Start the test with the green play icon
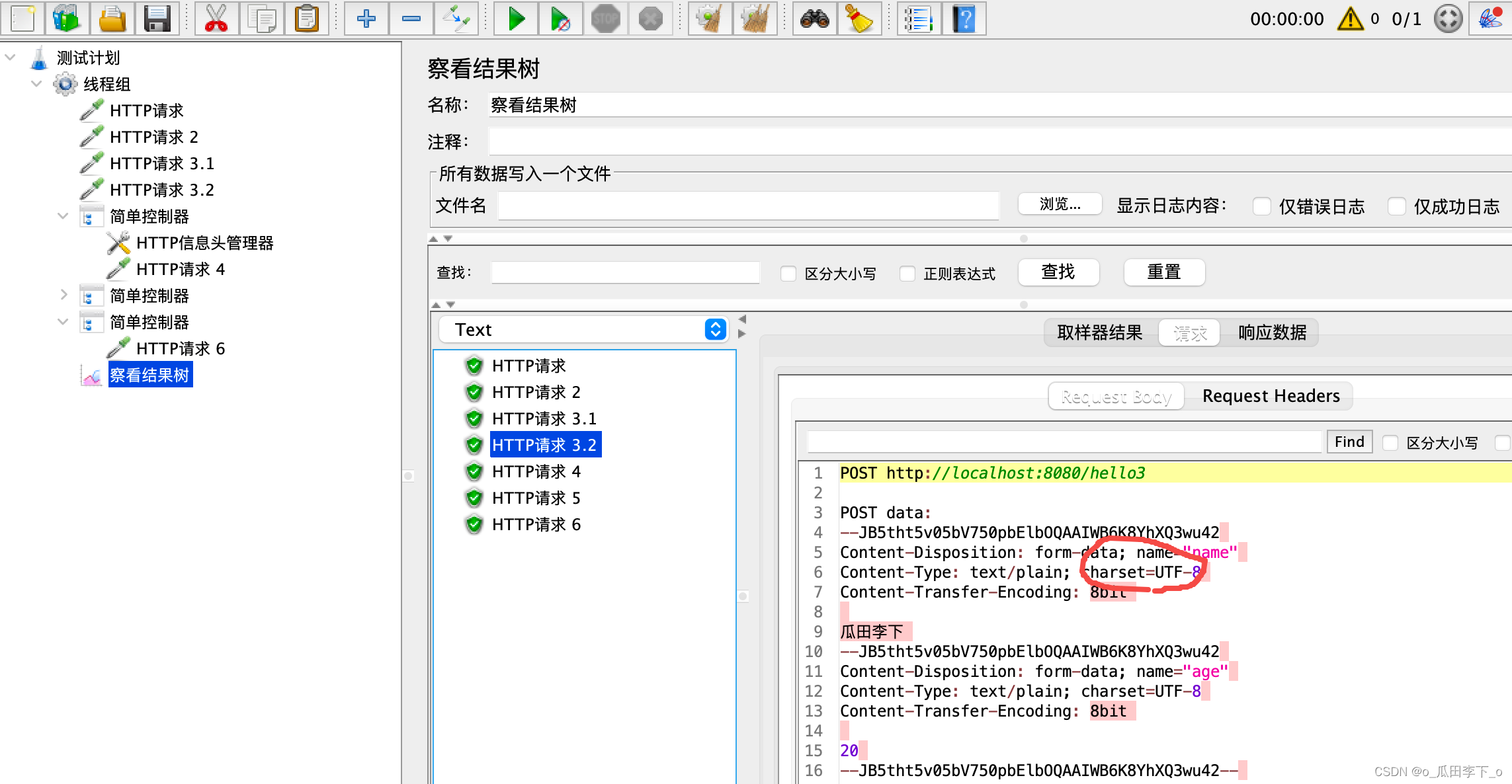This screenshot has width=1512, height=784. tap(516, 19)
